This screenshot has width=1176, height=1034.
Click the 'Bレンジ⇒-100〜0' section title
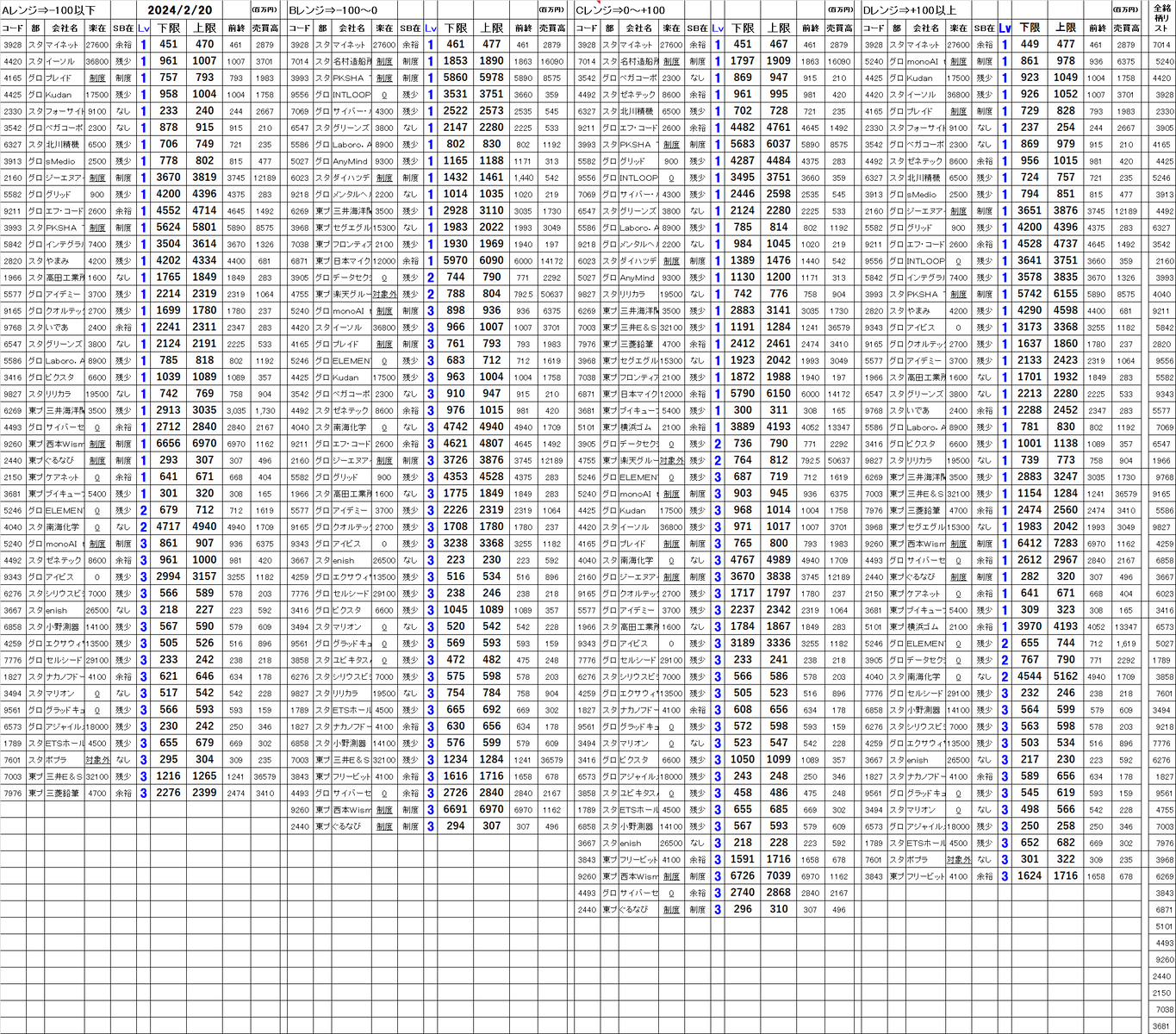tap(333, 10)
